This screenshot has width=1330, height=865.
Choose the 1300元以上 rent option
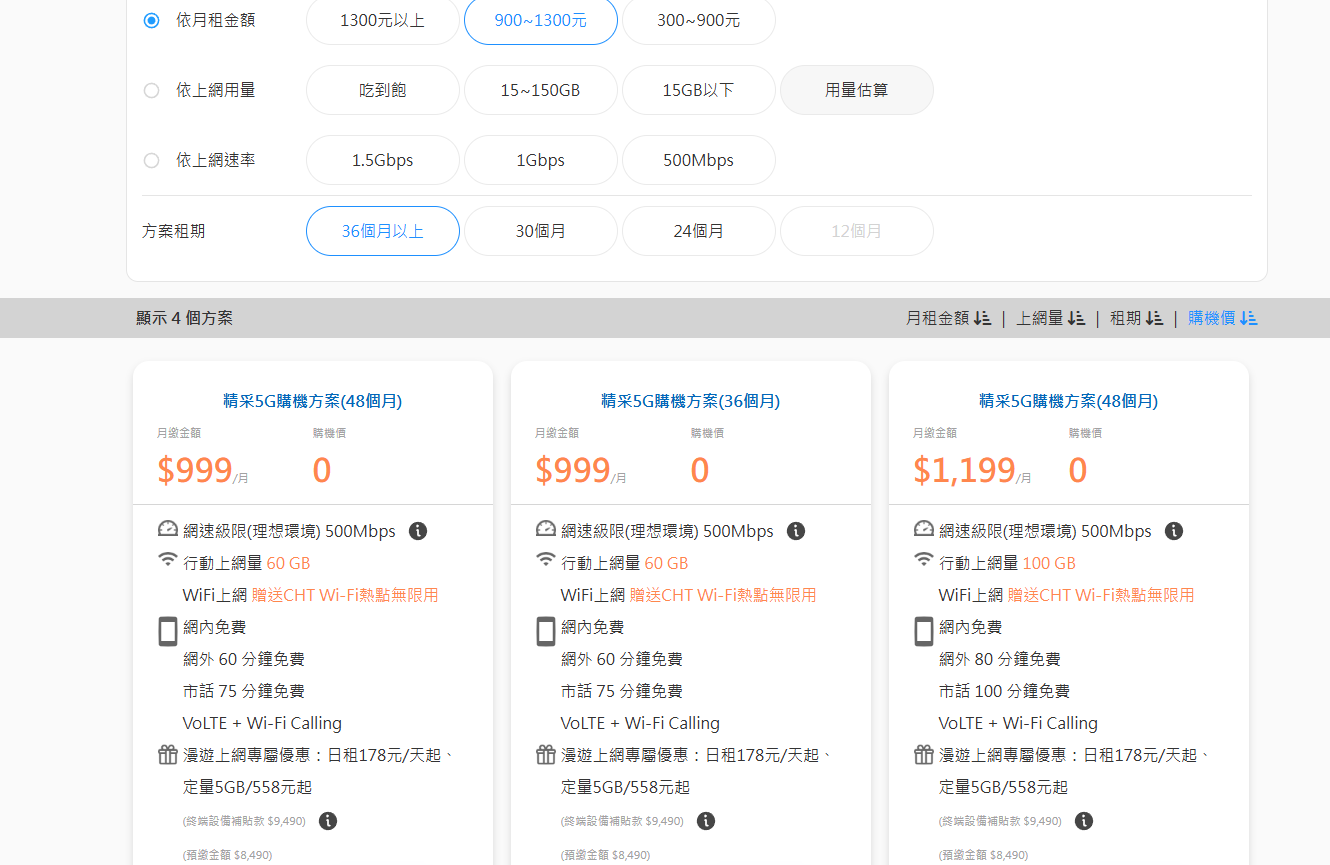tap(383, 20)
